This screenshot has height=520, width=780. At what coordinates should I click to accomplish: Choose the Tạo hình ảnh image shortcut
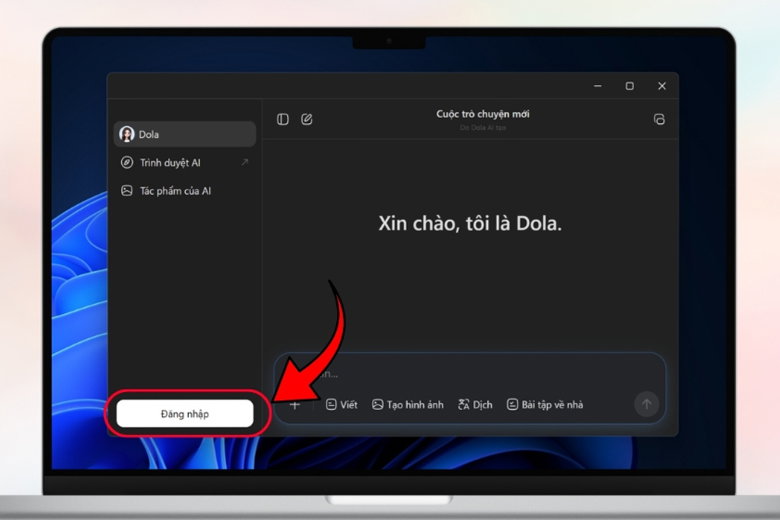(x=408, y=405)
